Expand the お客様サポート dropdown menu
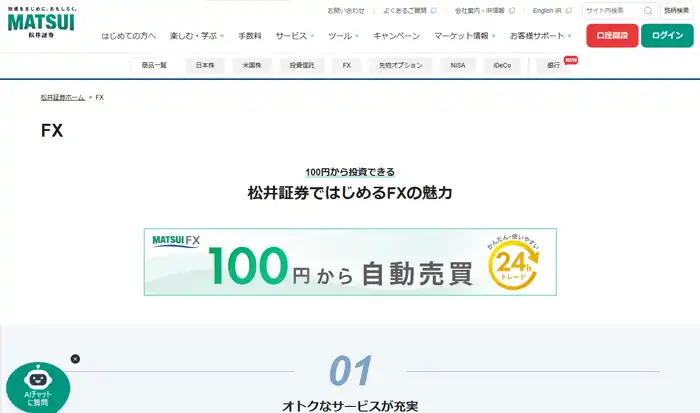The width and height of the screenshot is (700, 413). (x=541, y=36)
